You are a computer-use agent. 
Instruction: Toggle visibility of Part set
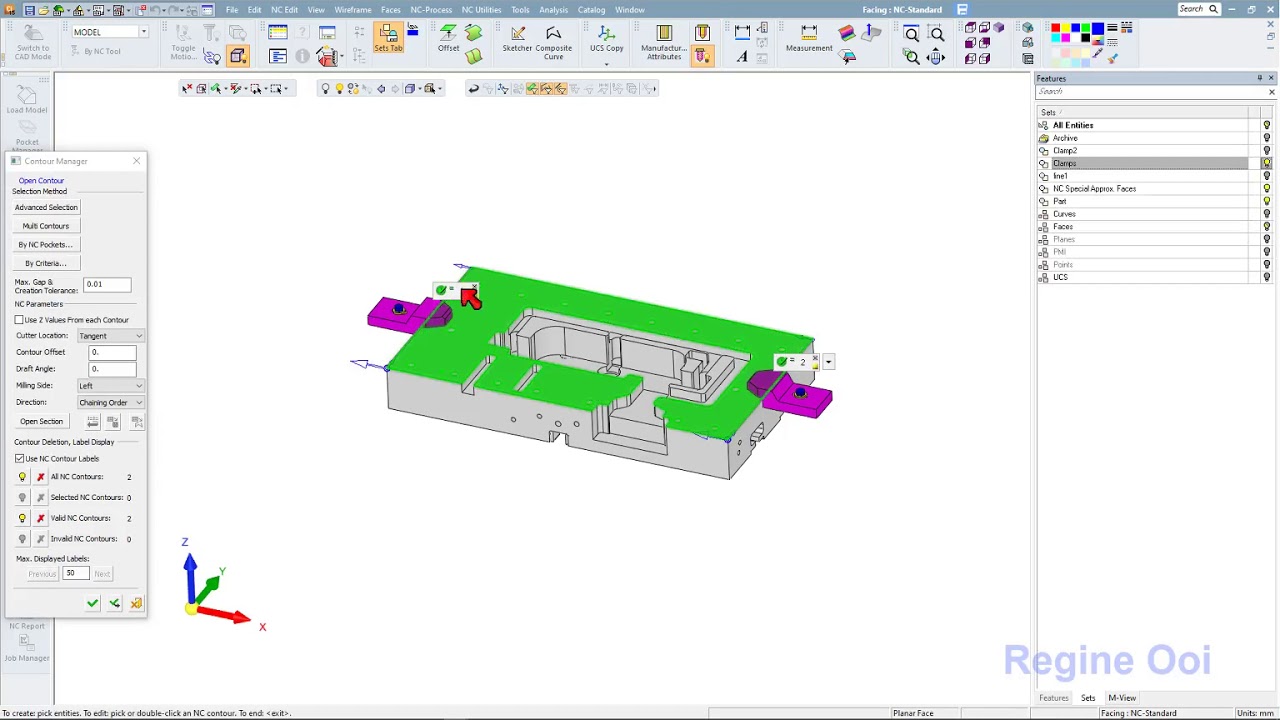click(1267, 201)
